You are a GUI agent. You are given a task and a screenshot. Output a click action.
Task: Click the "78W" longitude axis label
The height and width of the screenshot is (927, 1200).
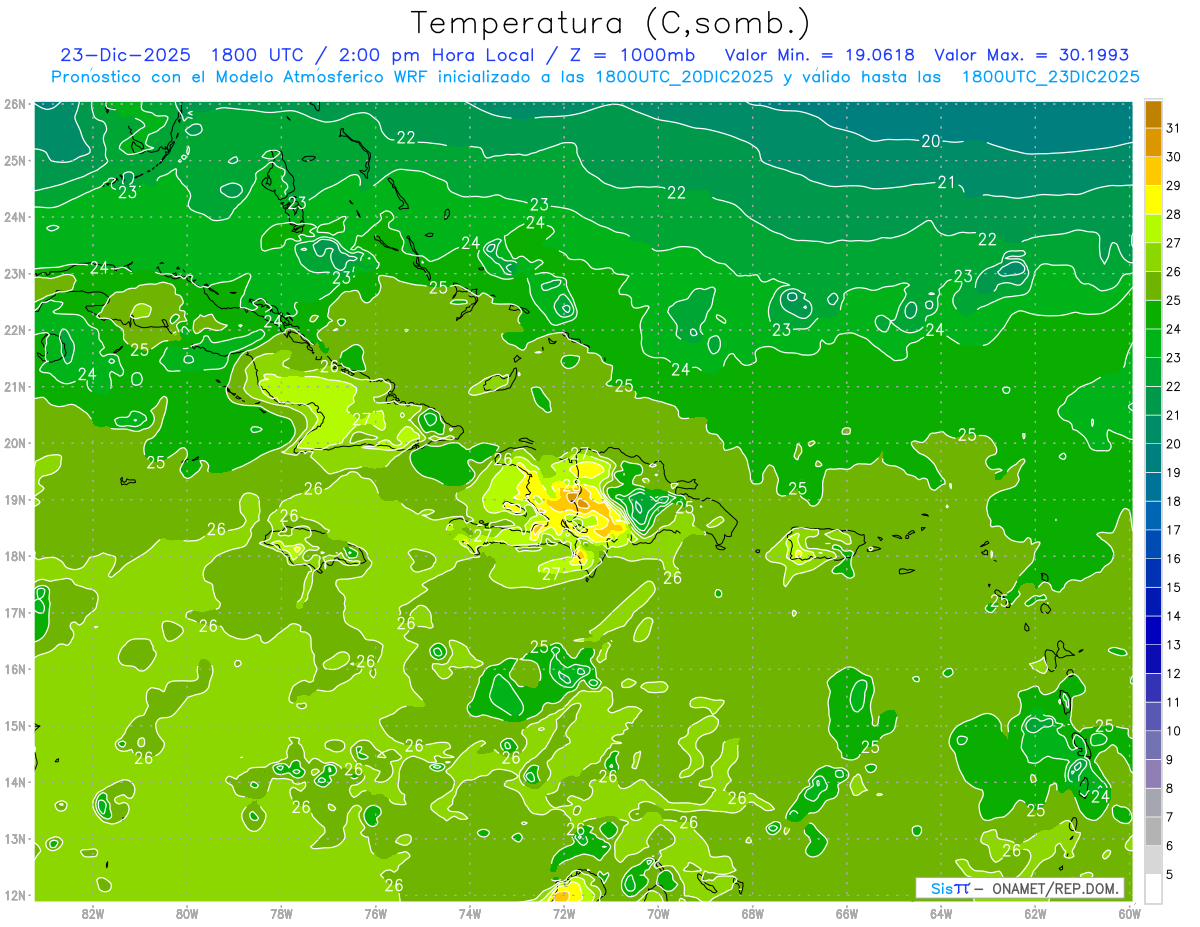[x=281, y=913]
